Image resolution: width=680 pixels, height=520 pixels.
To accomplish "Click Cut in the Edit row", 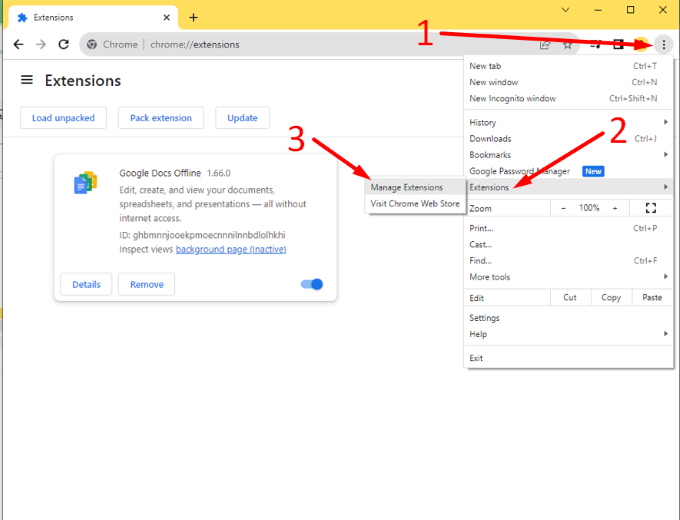I will [x=570, y=298].
